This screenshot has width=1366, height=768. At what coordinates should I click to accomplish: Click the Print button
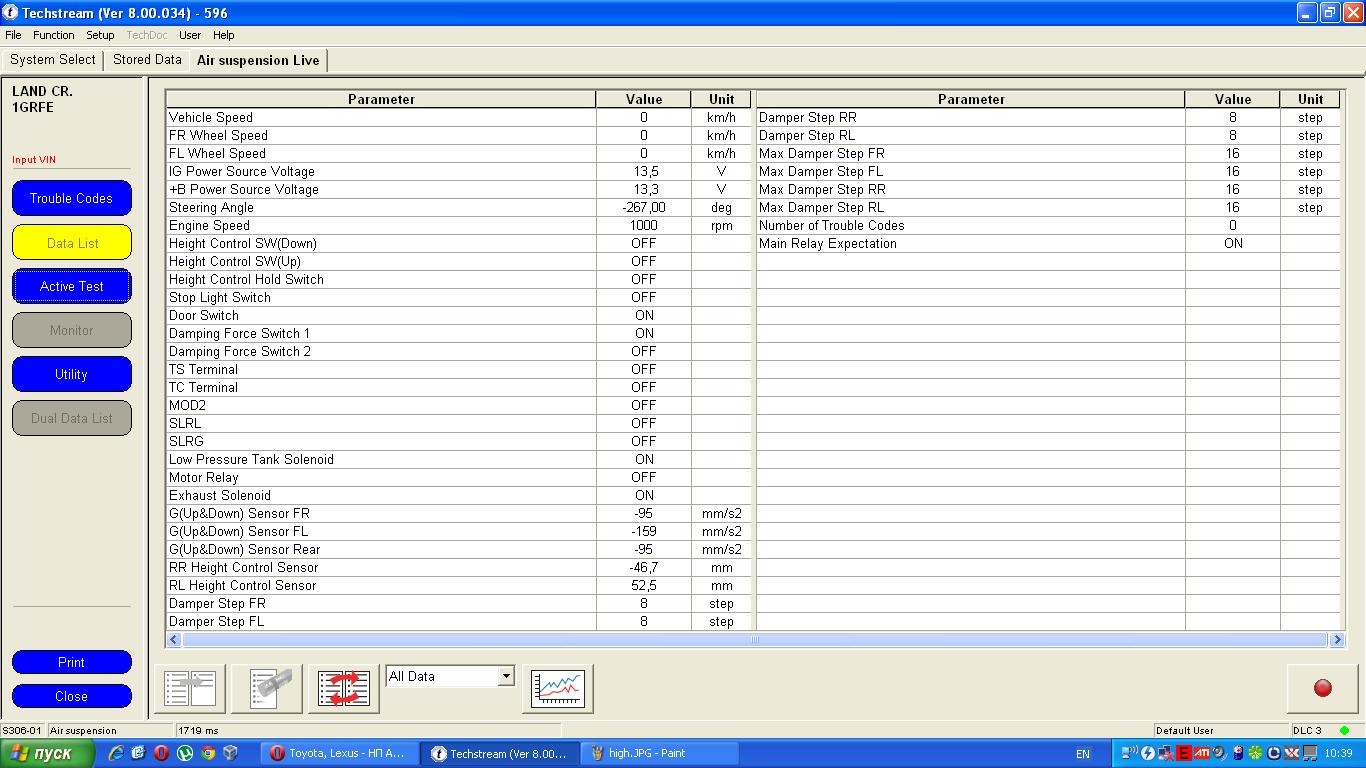tap(72, 662)
